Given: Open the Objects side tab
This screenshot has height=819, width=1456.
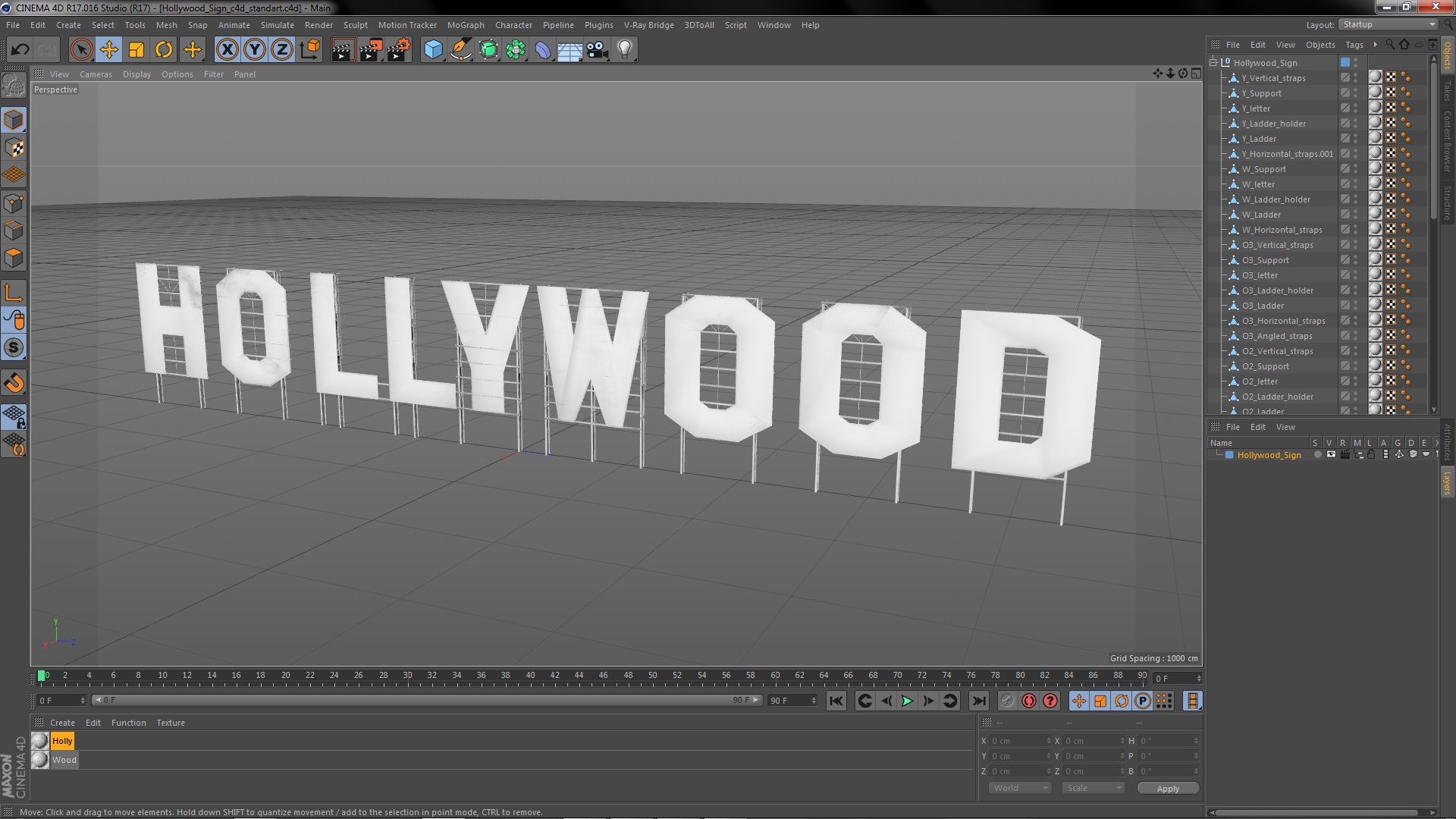Looking at the screenshot, I should (x=1448, y=56).
